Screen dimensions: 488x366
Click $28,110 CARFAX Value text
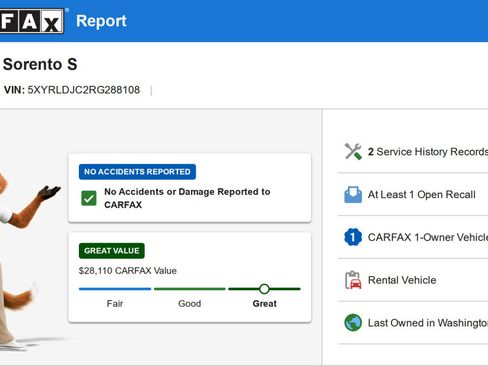point(128,271)
